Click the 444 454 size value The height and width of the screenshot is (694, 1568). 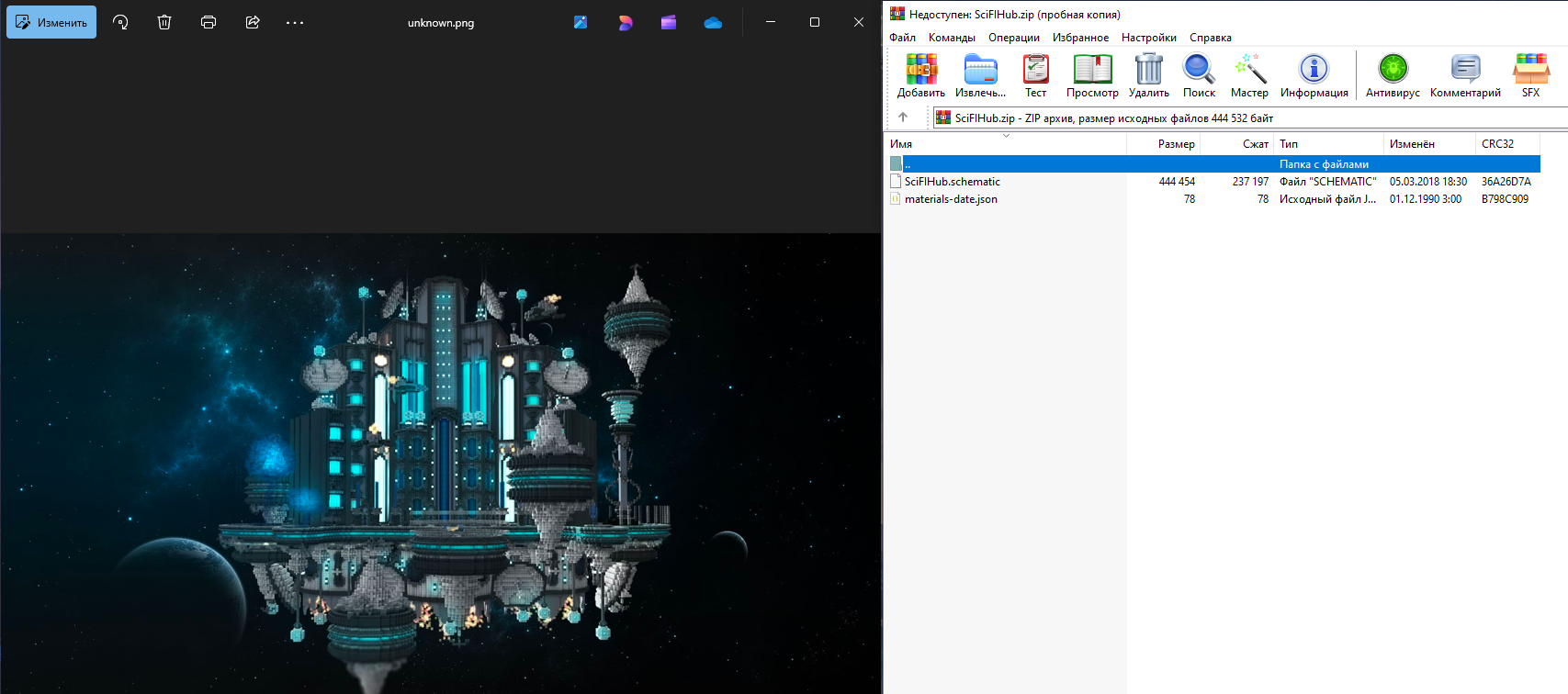(x=1177, y=182)
